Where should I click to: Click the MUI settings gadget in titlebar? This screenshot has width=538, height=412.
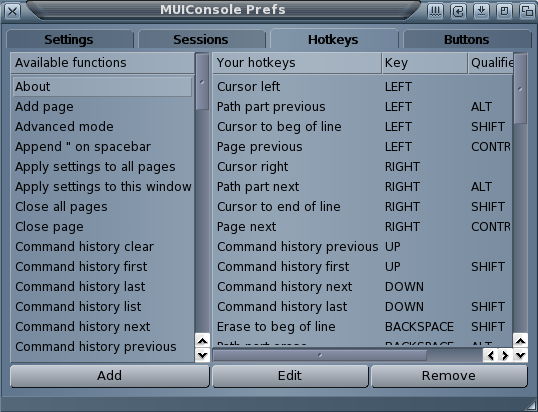point(435,11)
